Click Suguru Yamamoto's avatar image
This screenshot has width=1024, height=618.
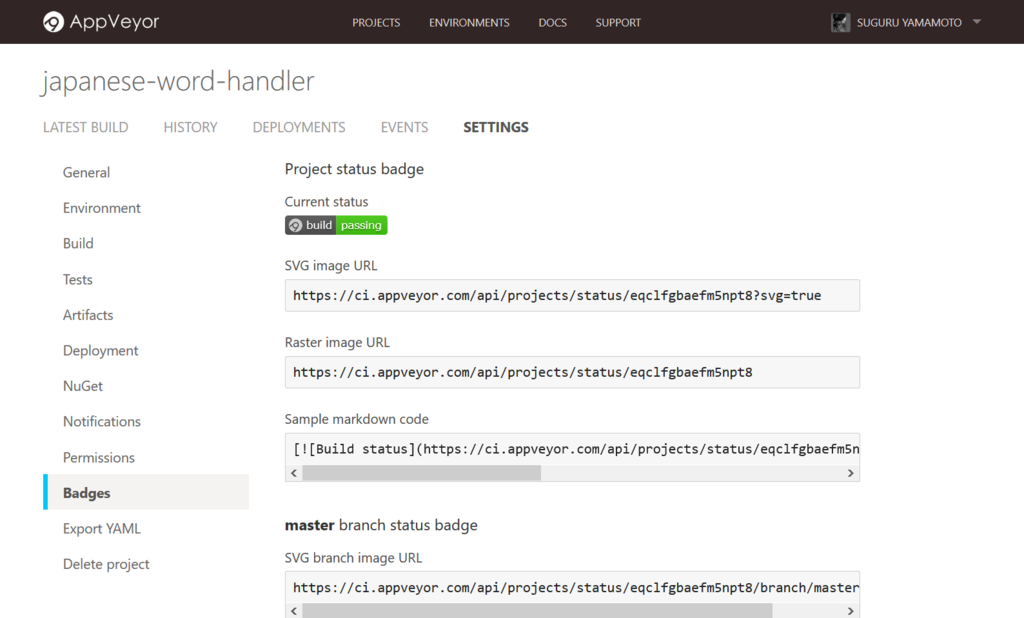(x=841, y=21)
